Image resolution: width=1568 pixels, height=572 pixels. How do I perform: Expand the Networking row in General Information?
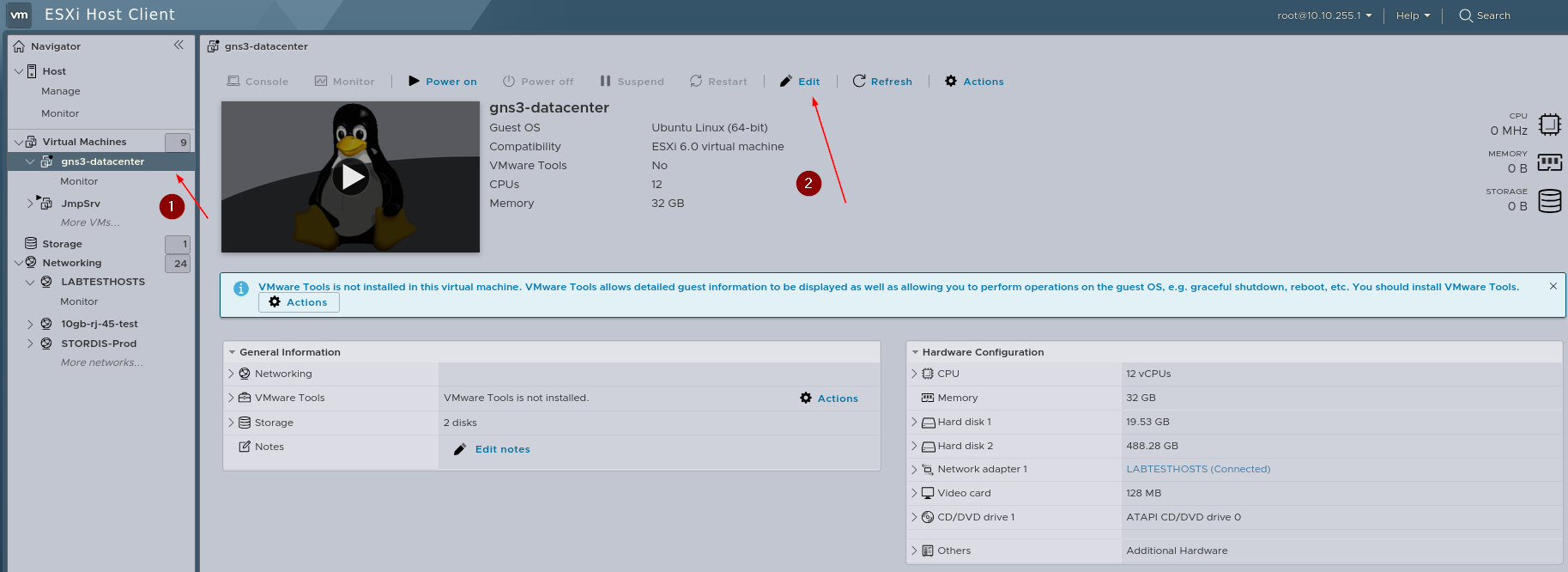(231, 374)
